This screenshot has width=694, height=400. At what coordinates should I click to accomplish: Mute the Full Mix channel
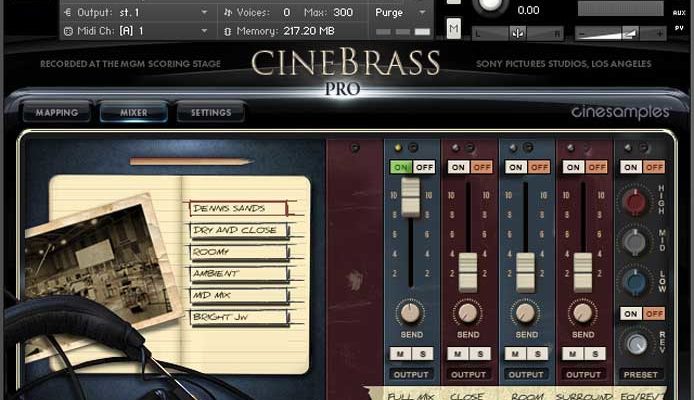point(401,353)
